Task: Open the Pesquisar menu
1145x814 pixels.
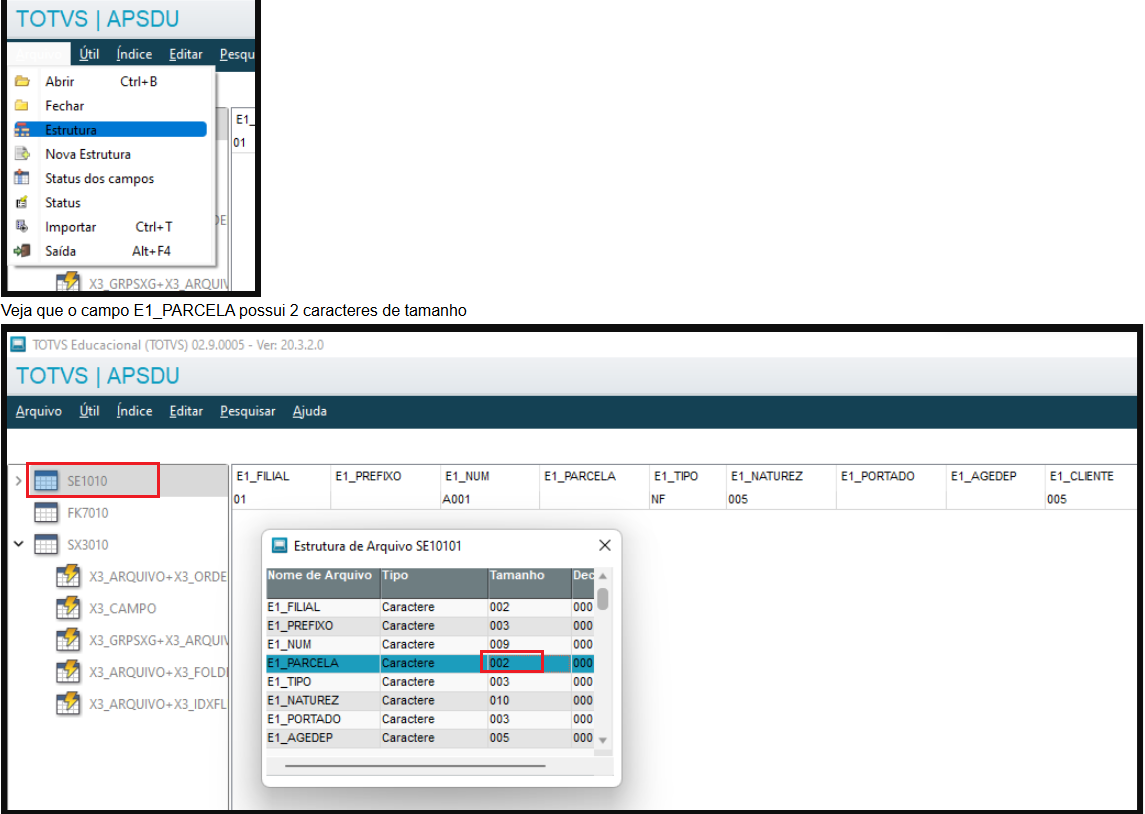Action: [x=248, y=411]
